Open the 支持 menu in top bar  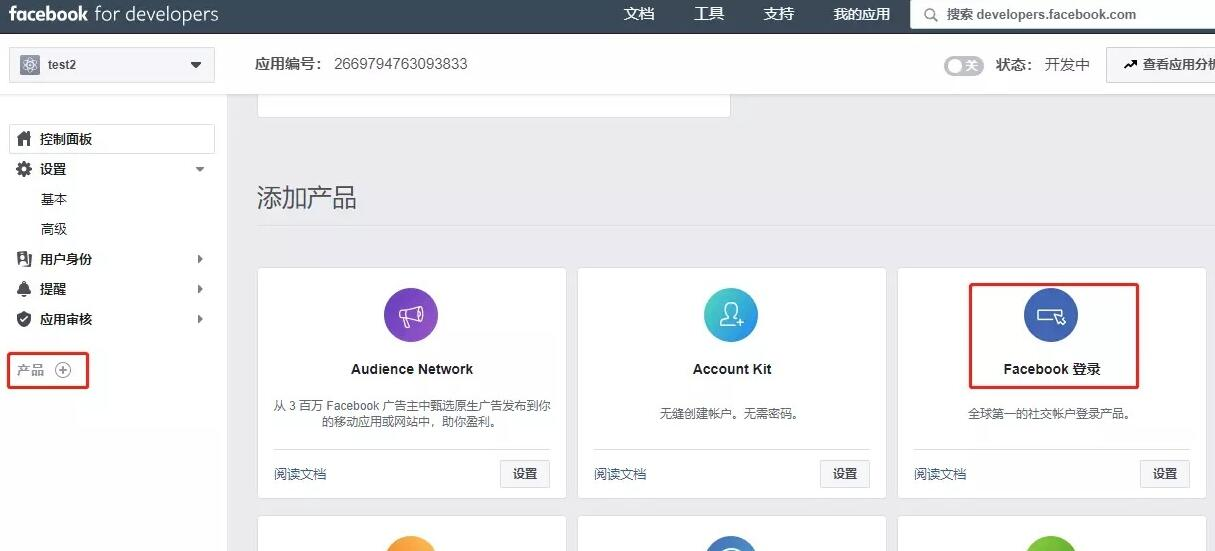coord(779,14)
